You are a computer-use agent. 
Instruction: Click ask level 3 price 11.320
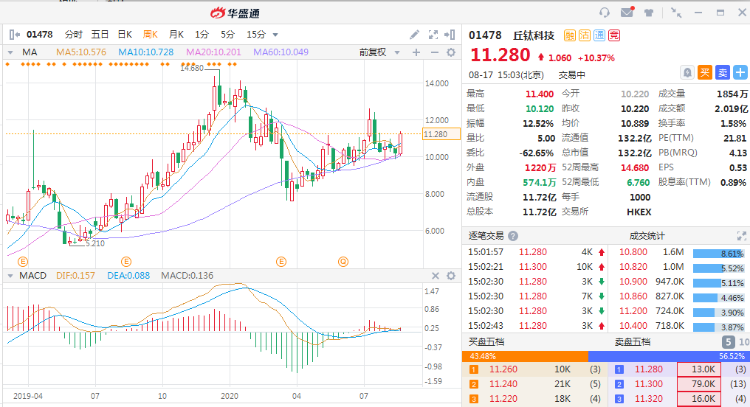click(649, 398)
